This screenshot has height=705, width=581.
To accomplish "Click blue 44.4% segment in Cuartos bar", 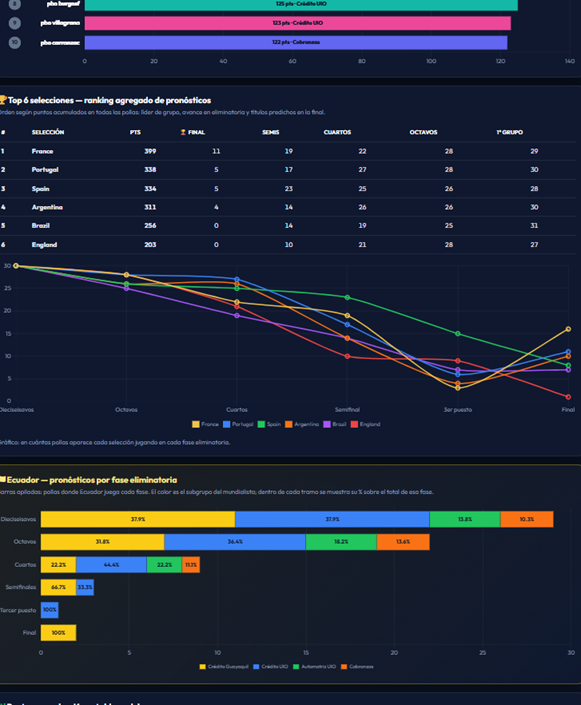I will click(x=112, y=565).
